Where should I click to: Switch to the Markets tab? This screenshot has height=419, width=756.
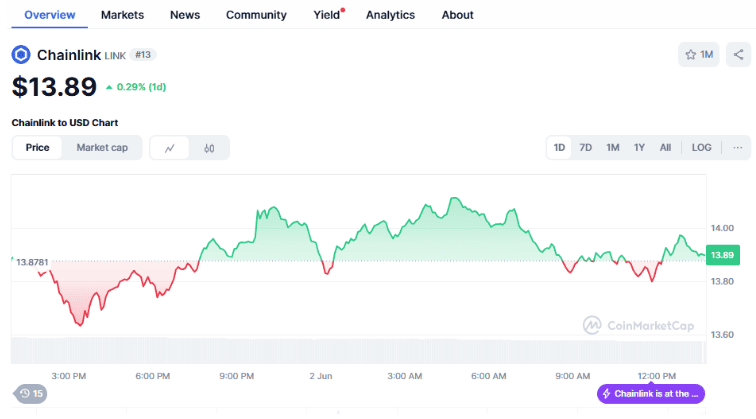tap(122, 15)
